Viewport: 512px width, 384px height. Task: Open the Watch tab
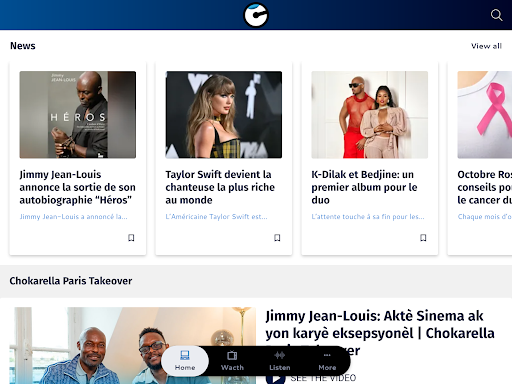pyautogui.click(x=232, y=361)
